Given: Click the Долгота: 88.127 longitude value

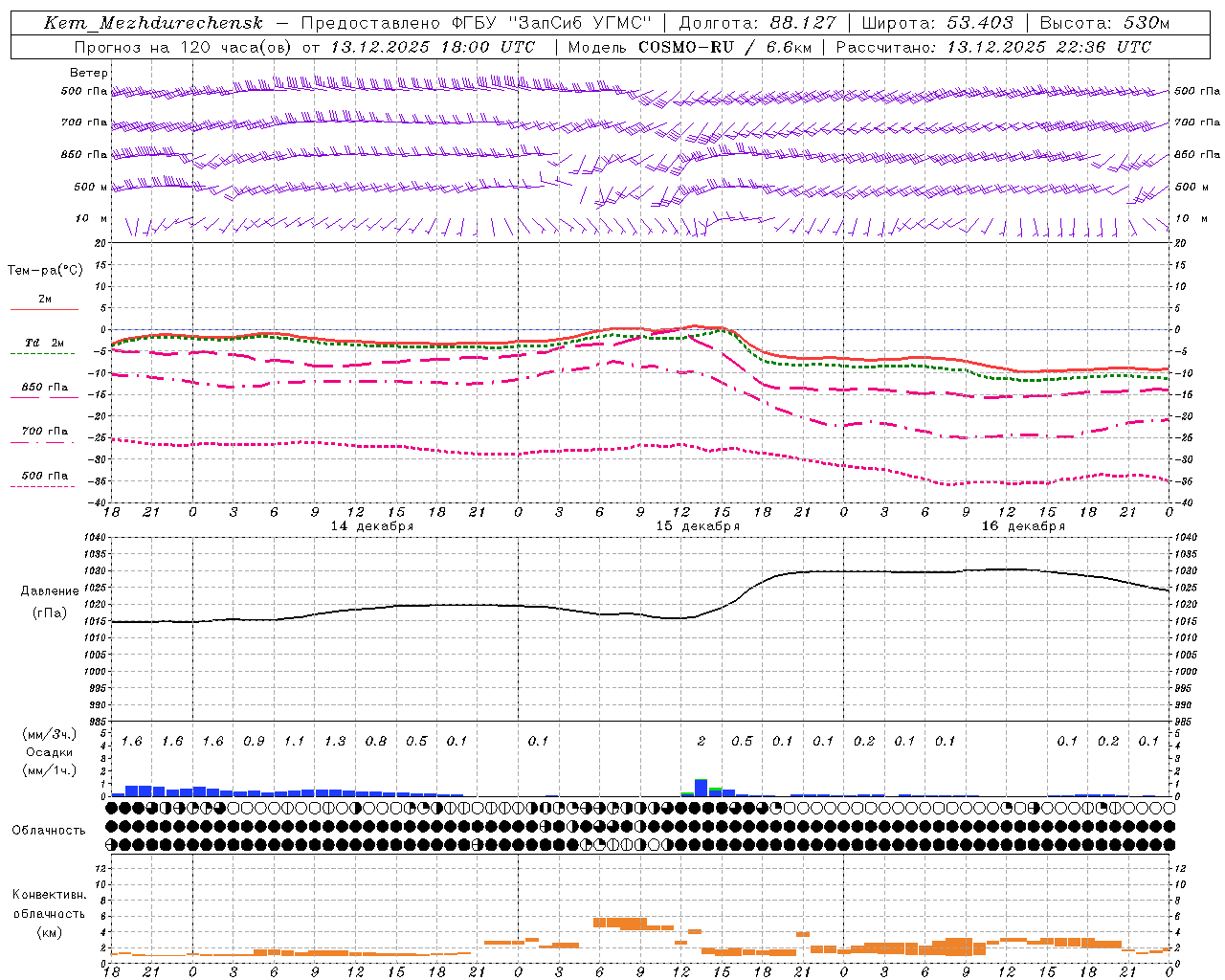Looking at the screenshot, I should tap(757, 23).
